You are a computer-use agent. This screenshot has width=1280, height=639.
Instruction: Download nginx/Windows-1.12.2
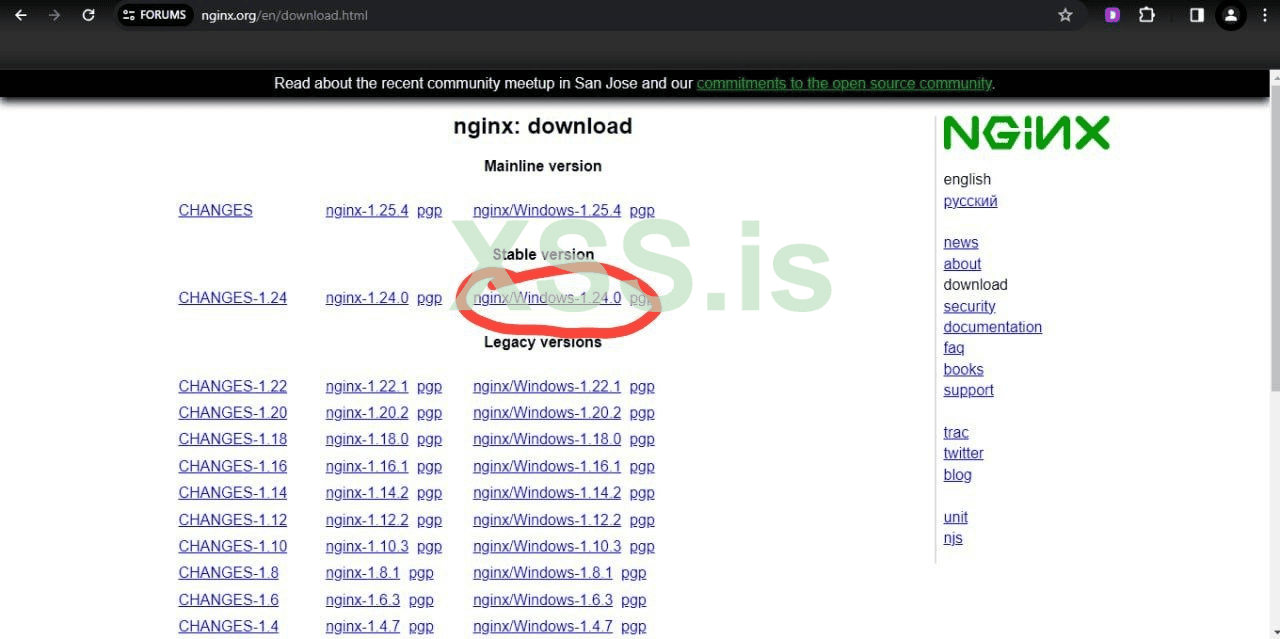pyautogui.click(x=547, y=520)
